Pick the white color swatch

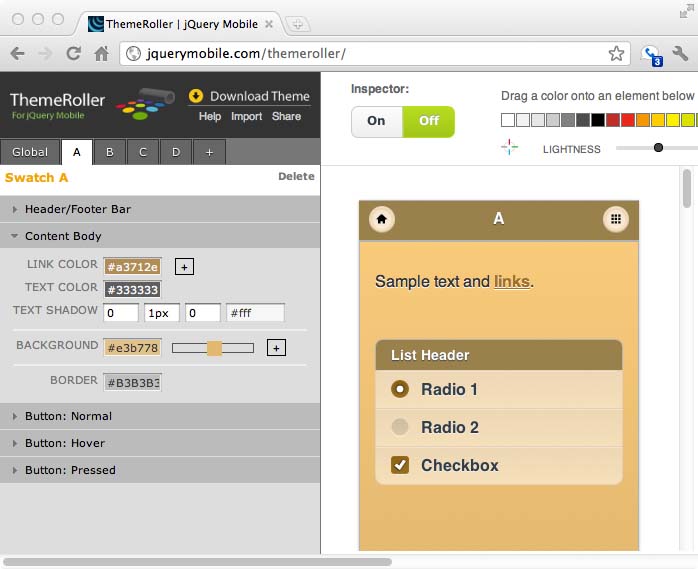coord(508,120)
